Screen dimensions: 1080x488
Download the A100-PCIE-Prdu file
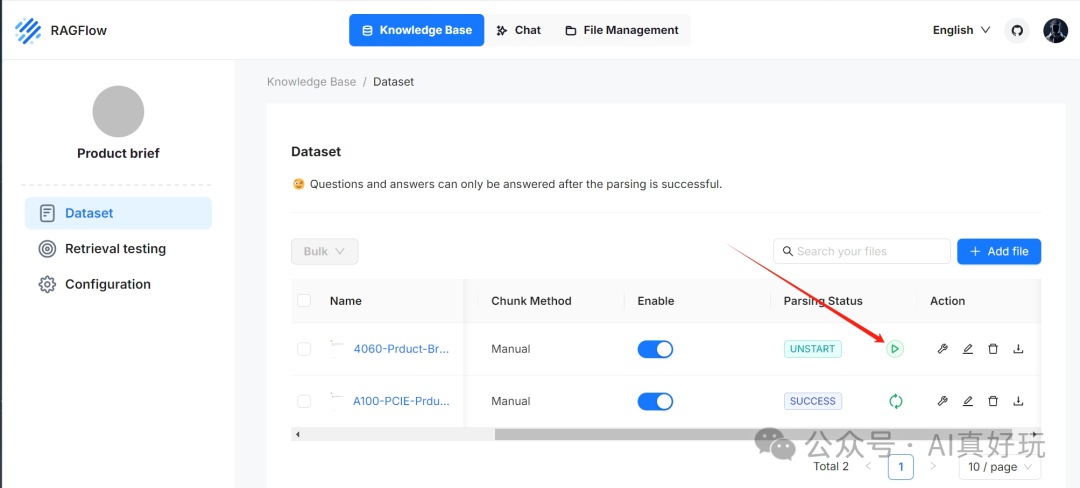(x=1018, y=401)
